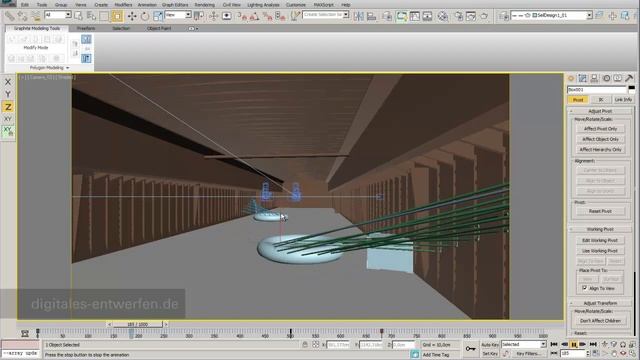Open the Modifiers menu

pyautogui.click(x=123, y=4)
